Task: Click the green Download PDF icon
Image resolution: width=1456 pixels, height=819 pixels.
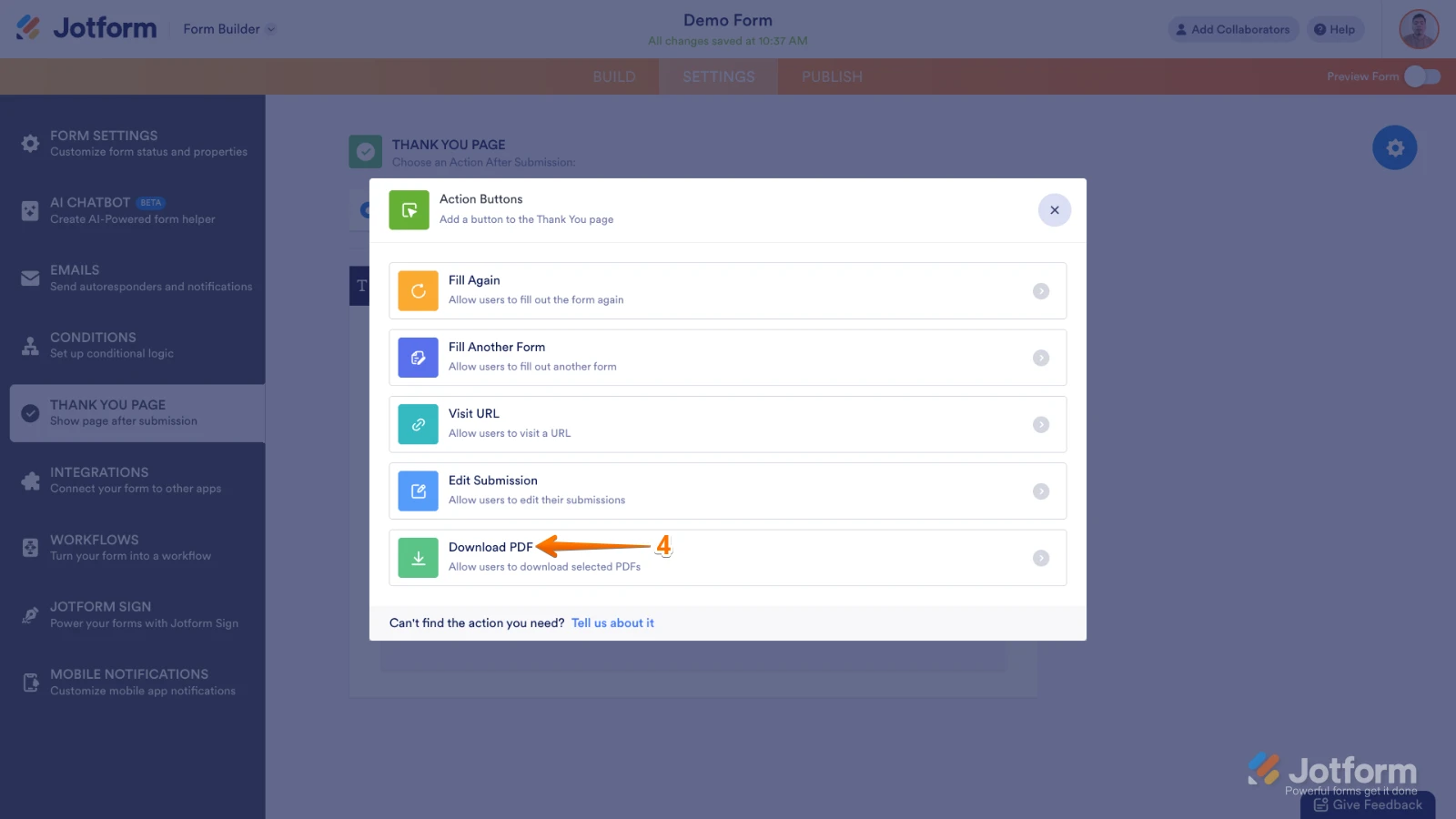Action: pos(419,558)
